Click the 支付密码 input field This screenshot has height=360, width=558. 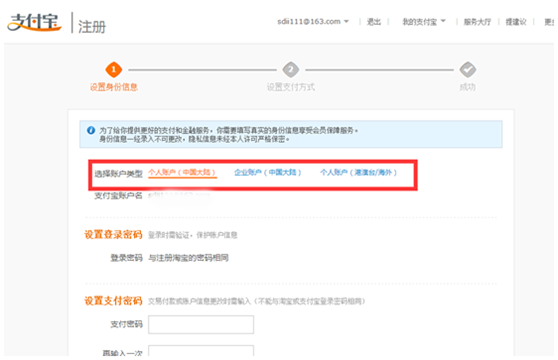click(201, 324)
